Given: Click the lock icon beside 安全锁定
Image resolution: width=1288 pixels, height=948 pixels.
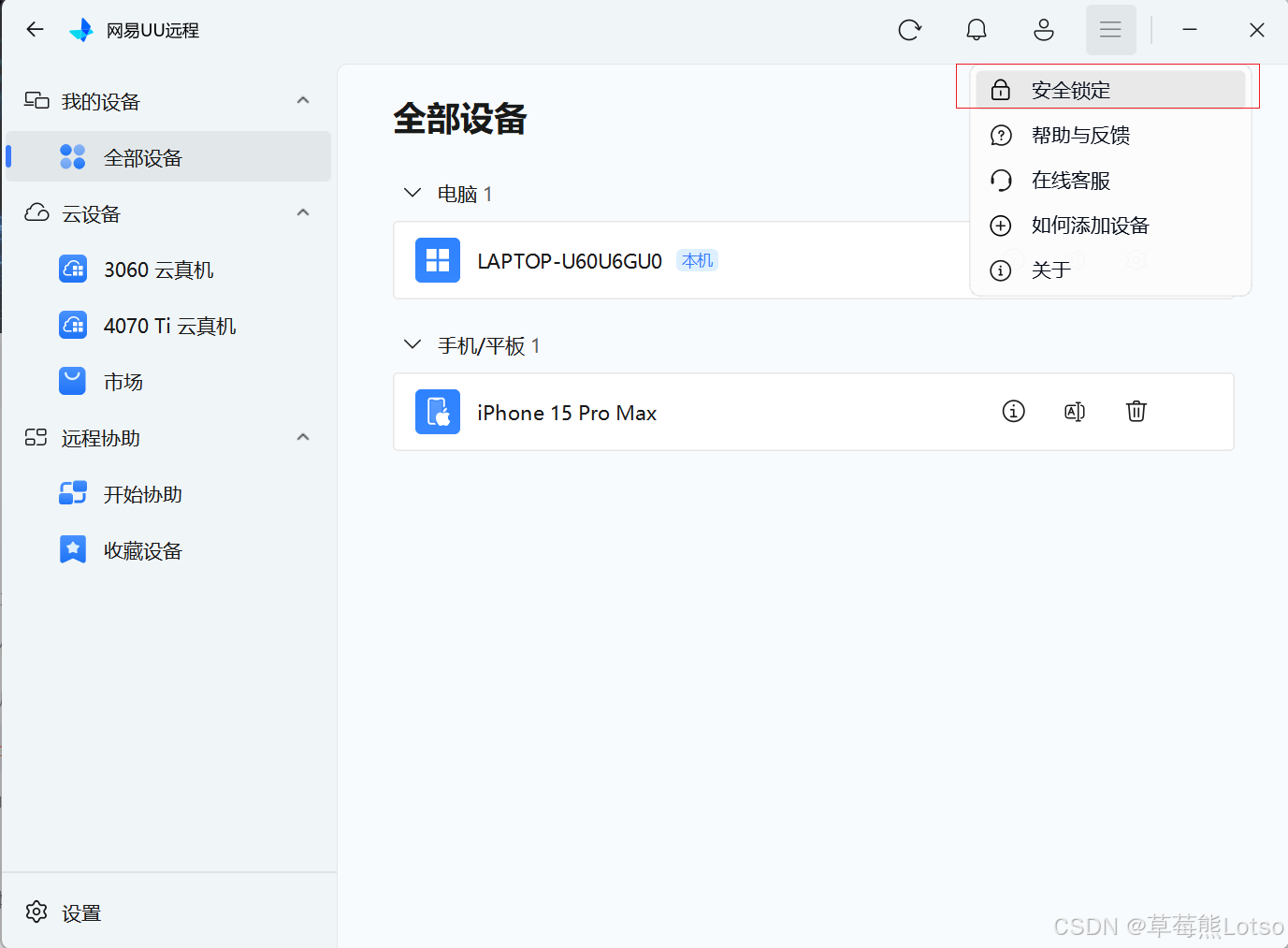Looking at the screenshot, I should (1001, 90).
